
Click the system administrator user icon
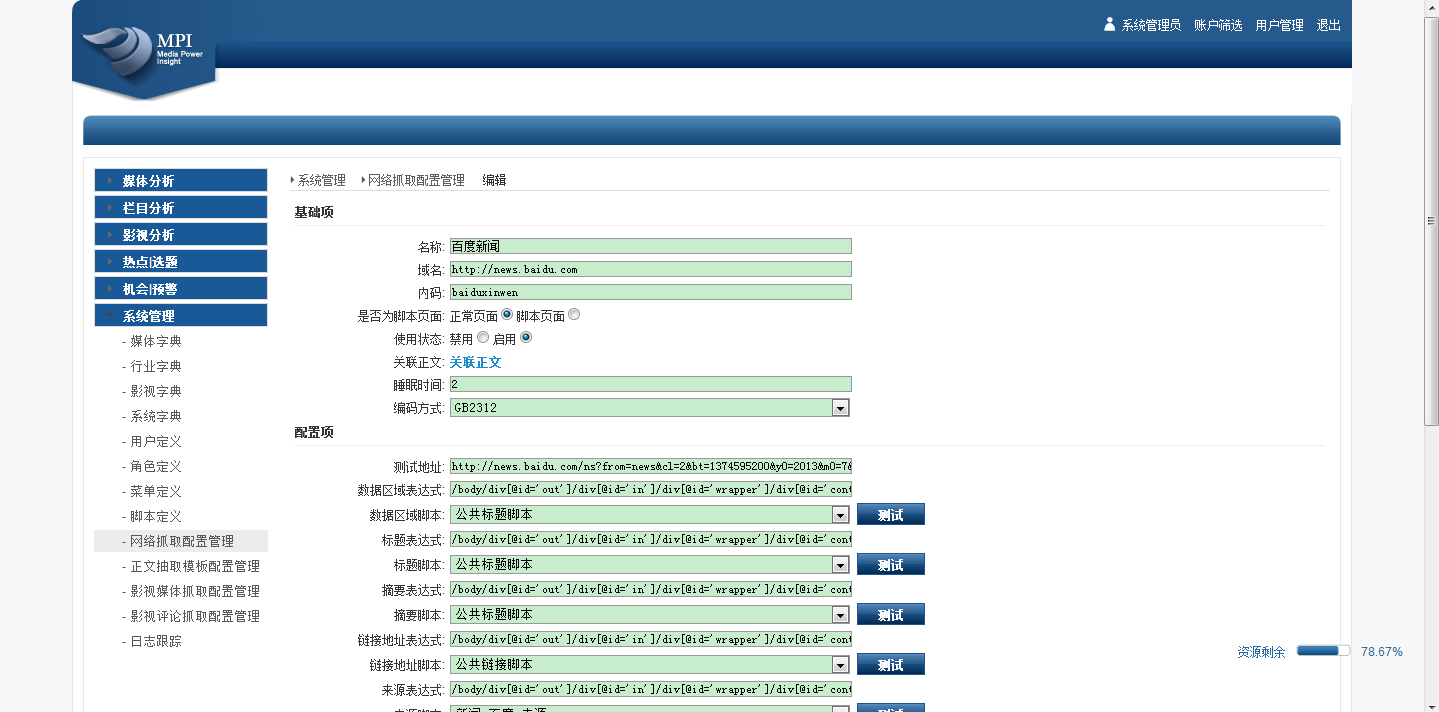click(1109, 25)
